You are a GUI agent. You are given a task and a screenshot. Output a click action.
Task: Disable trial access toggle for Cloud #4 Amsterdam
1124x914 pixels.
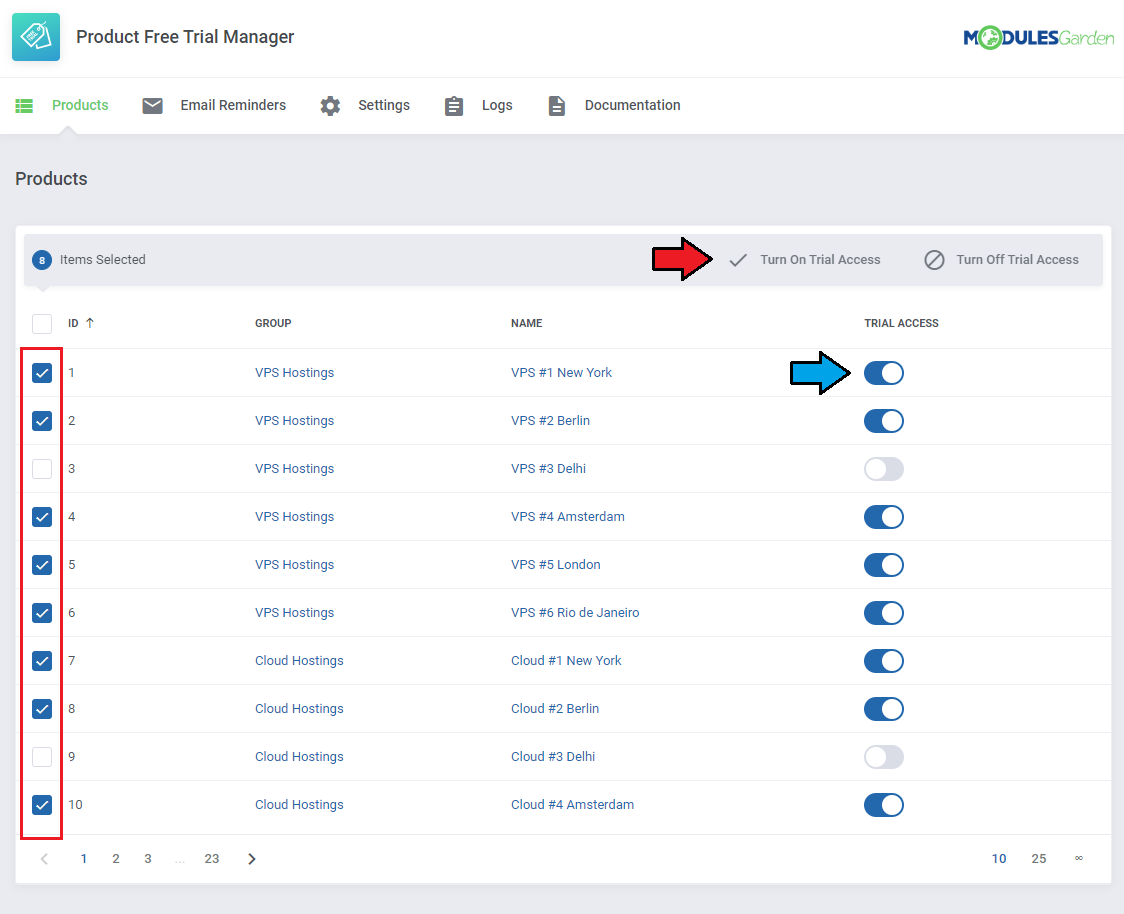(x=884, y=805)
